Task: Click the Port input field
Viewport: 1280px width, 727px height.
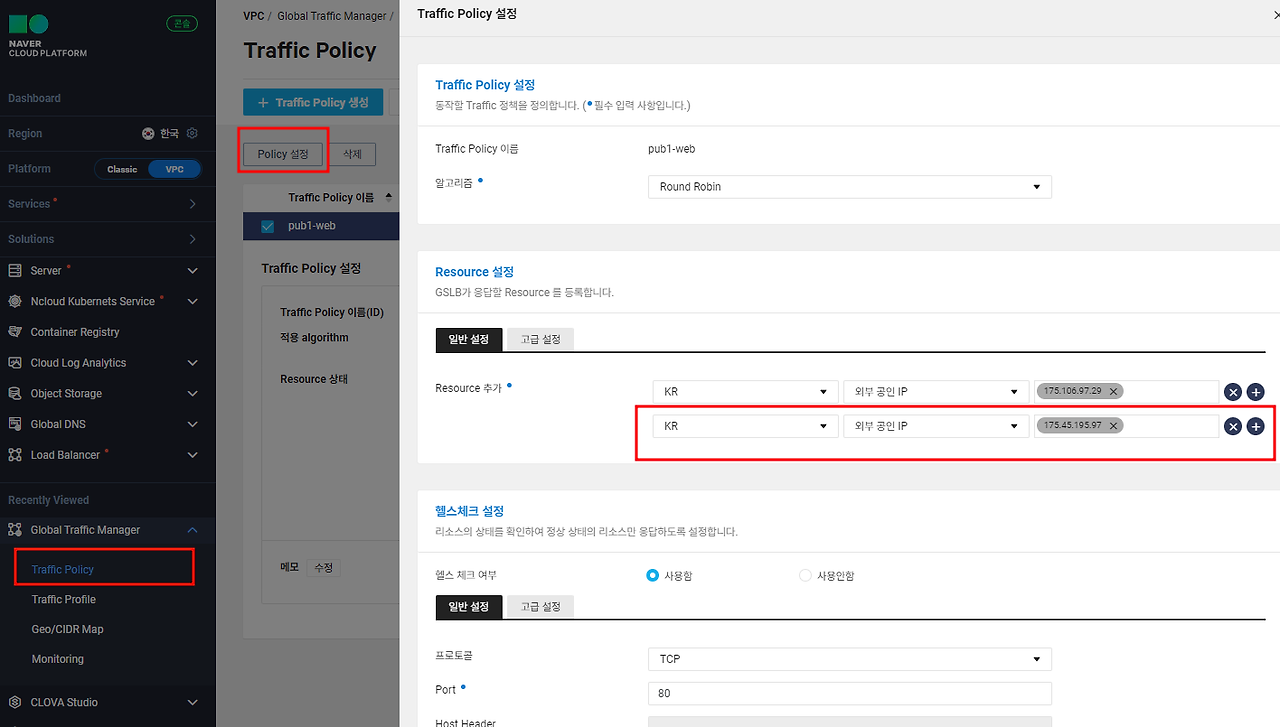Action: [850, 694]
